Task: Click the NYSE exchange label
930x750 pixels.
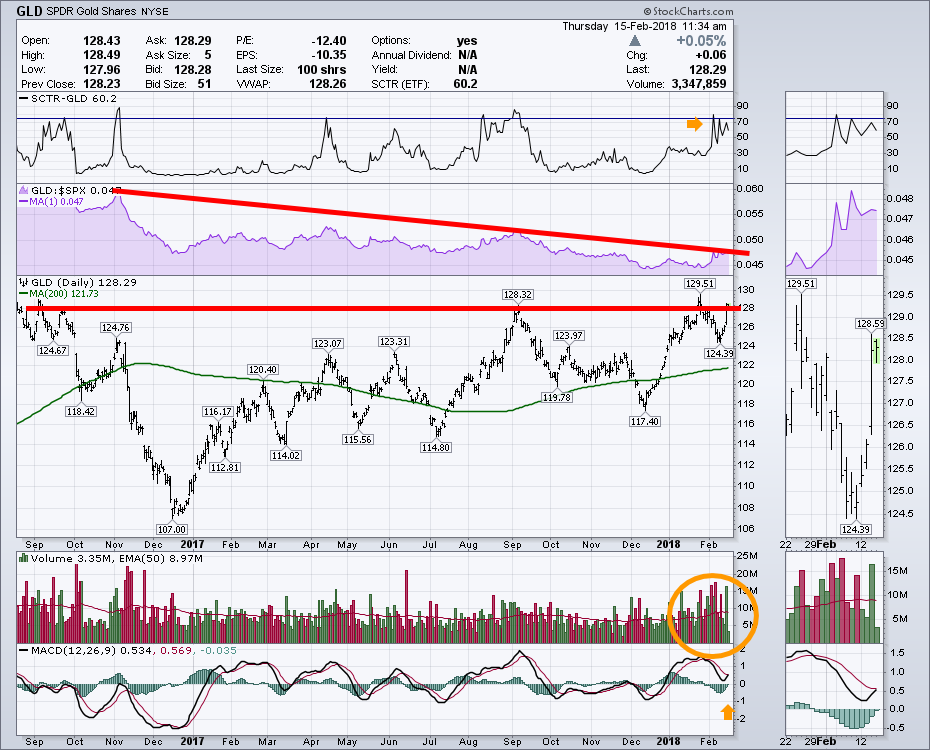Action: coord(155,11)
